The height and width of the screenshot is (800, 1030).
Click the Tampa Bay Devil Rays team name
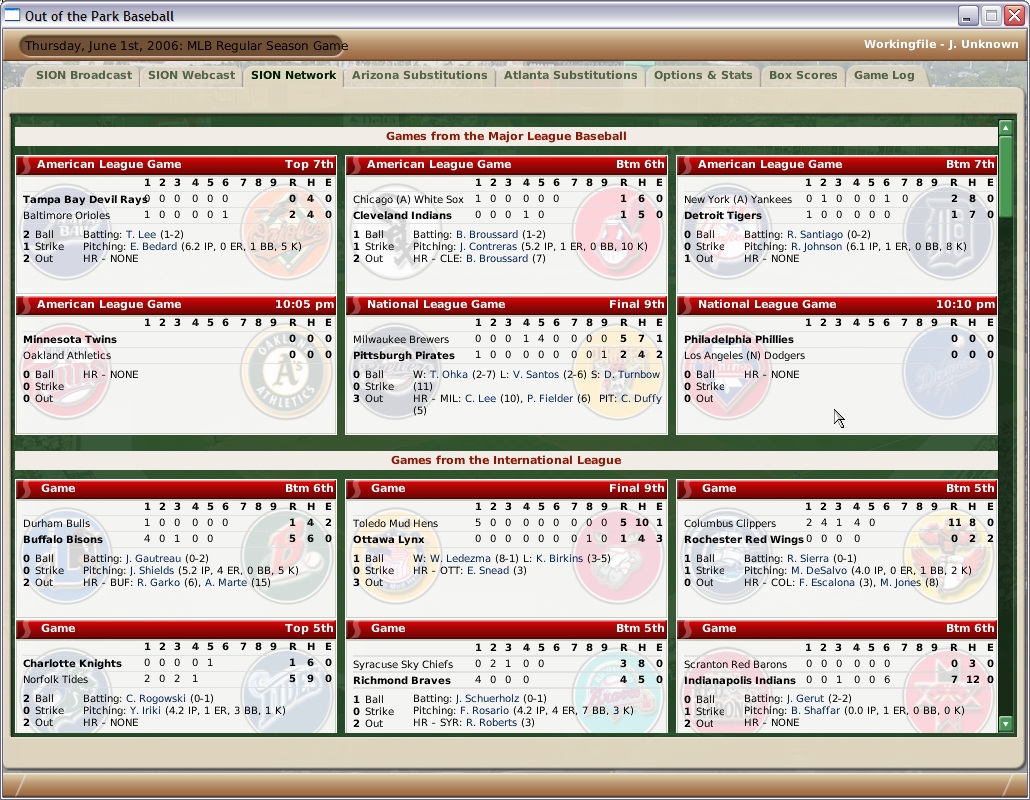pos(85,199)
